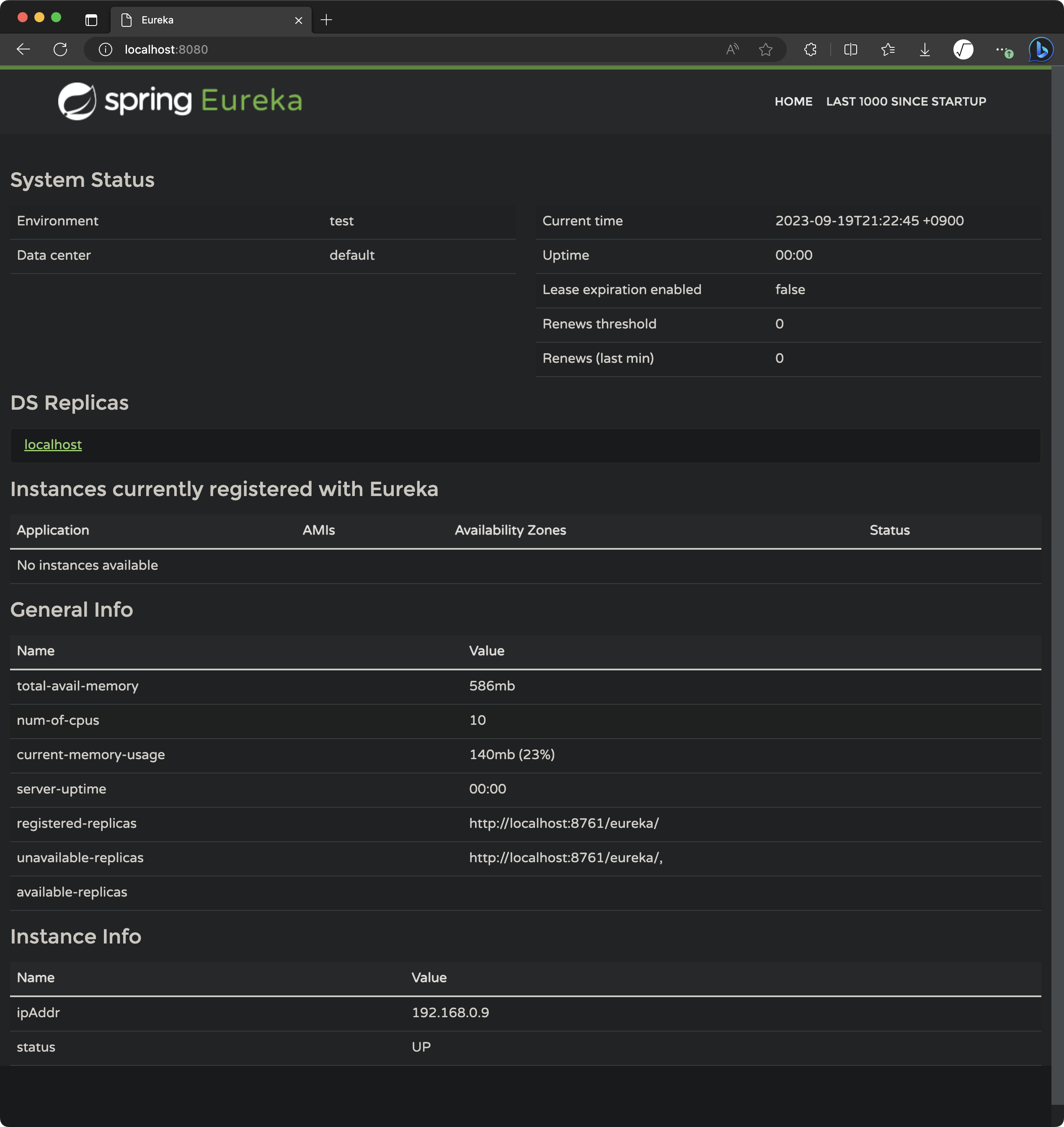Image resolution: width=1064 pixels, height=1127 pixels.
Task: Open LAST 1000 SINCE STARTUP page
Action: click(x=906, y=101)
